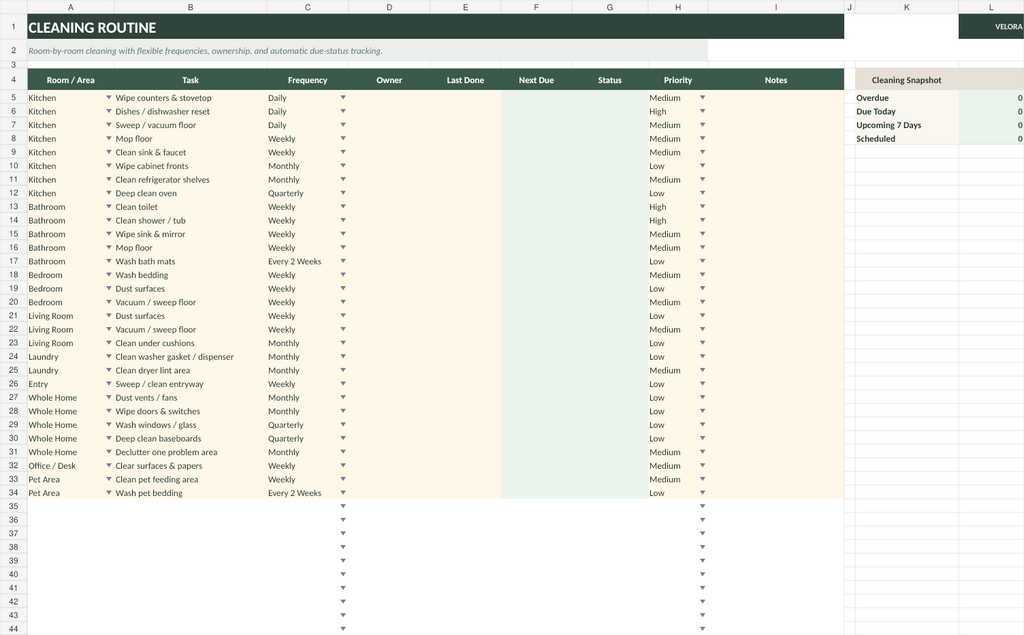The width and height of the screenshot is (1024, 635).
Task: Click the Status column heading
Action: click(x=609, y=80)
